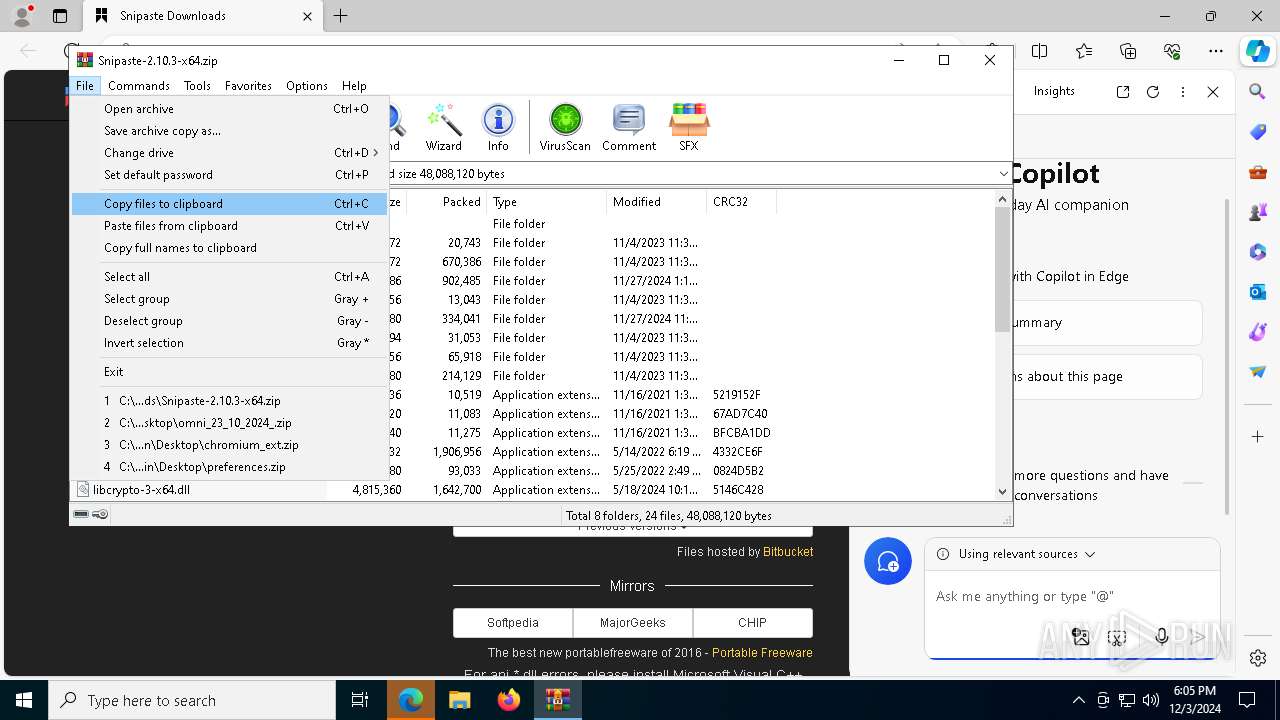Open Edge favorites star icon
This screenshot has height=720, width=1280.
tap(1084, 51)
